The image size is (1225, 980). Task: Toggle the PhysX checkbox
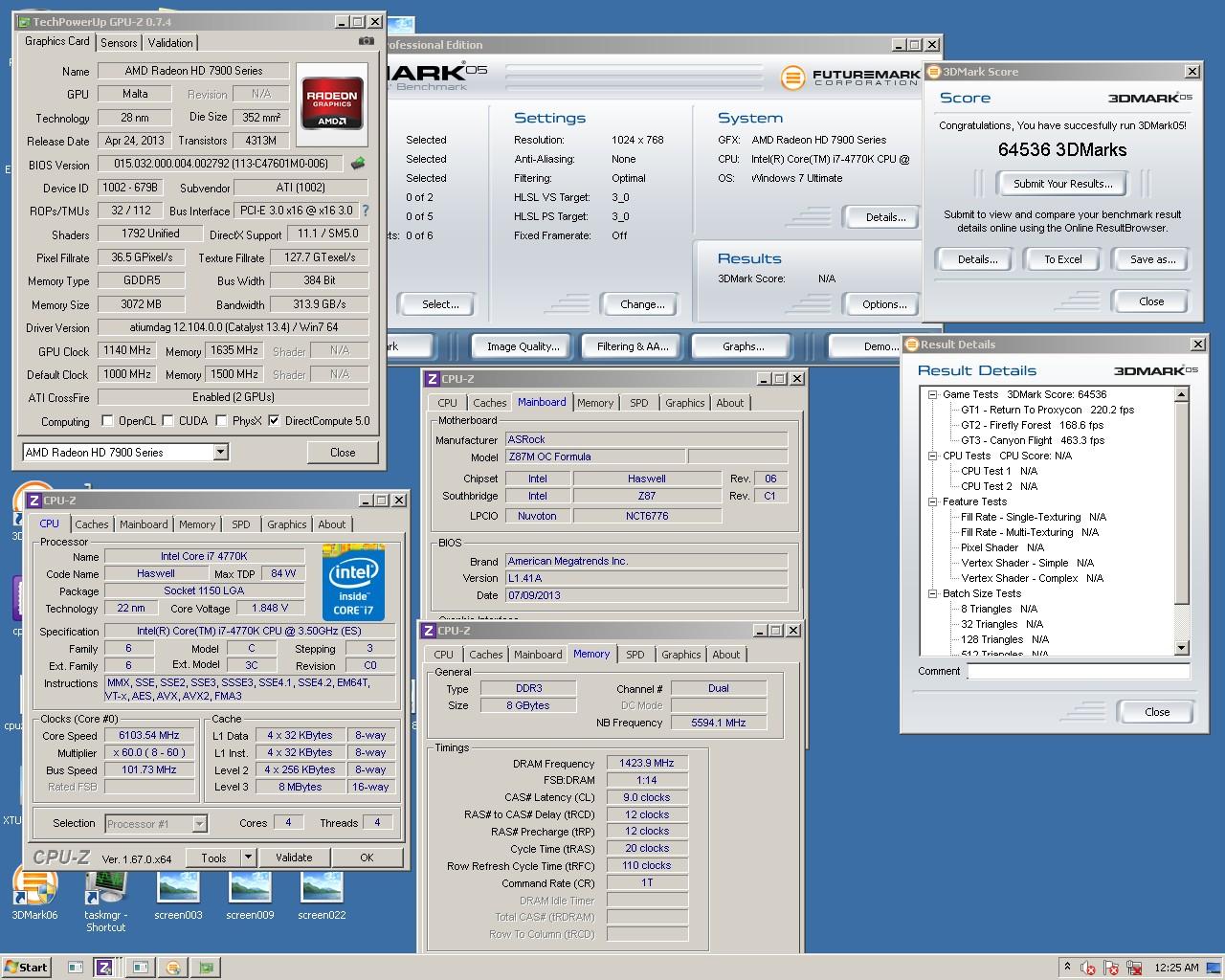click(221, 421)
